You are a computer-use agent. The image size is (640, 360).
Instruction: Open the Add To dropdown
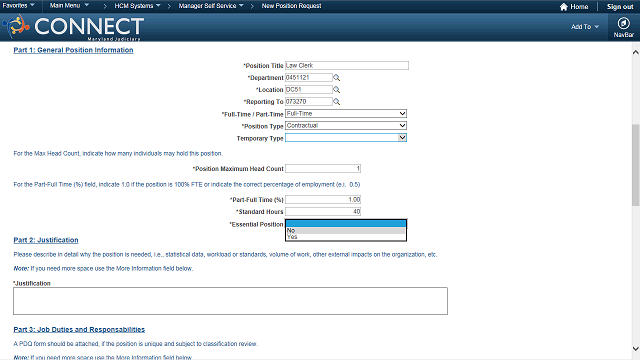[585, 27]
